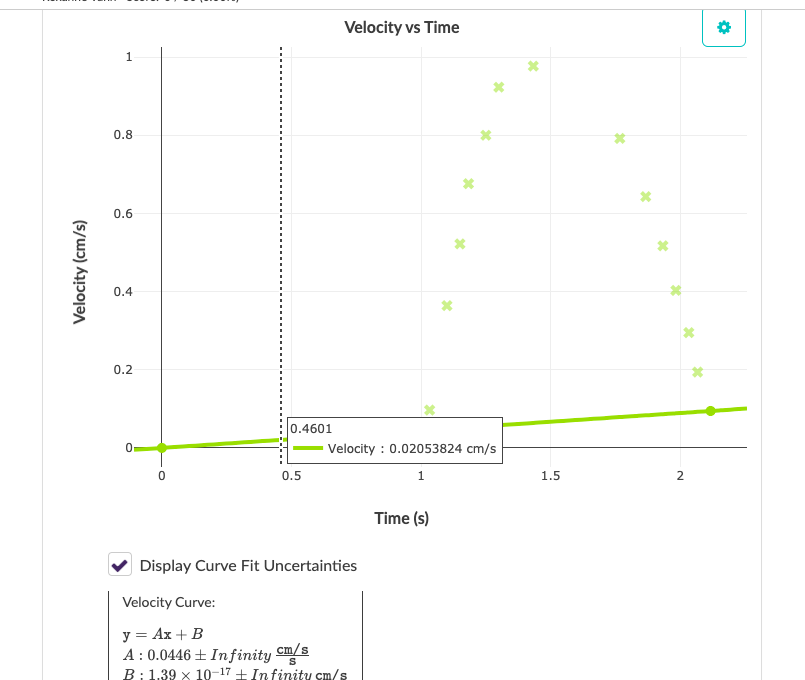805x680 pixels.
Task: Click the dotted cursor line on the graph
Action: pos(281,250)
